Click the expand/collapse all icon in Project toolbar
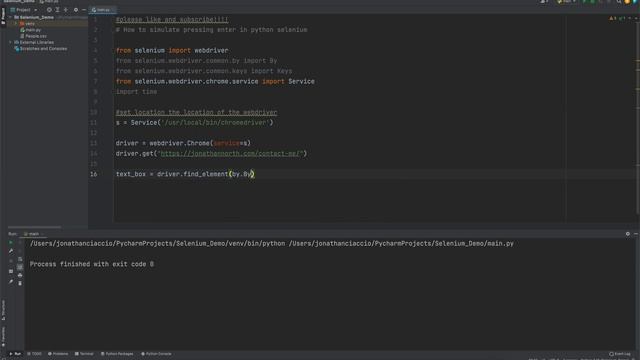This screenshot has height=360, width=640. point(58,10)
